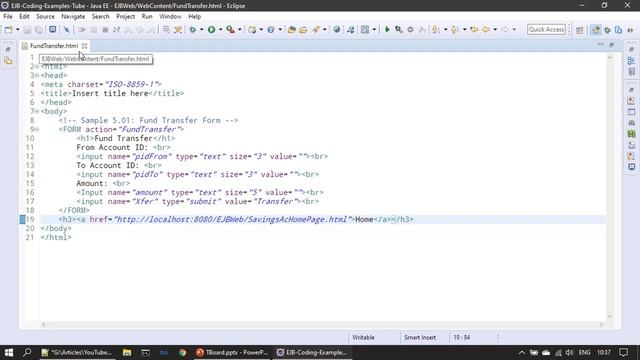Open the File menu

pyautogui.click(x=8, y=16)
